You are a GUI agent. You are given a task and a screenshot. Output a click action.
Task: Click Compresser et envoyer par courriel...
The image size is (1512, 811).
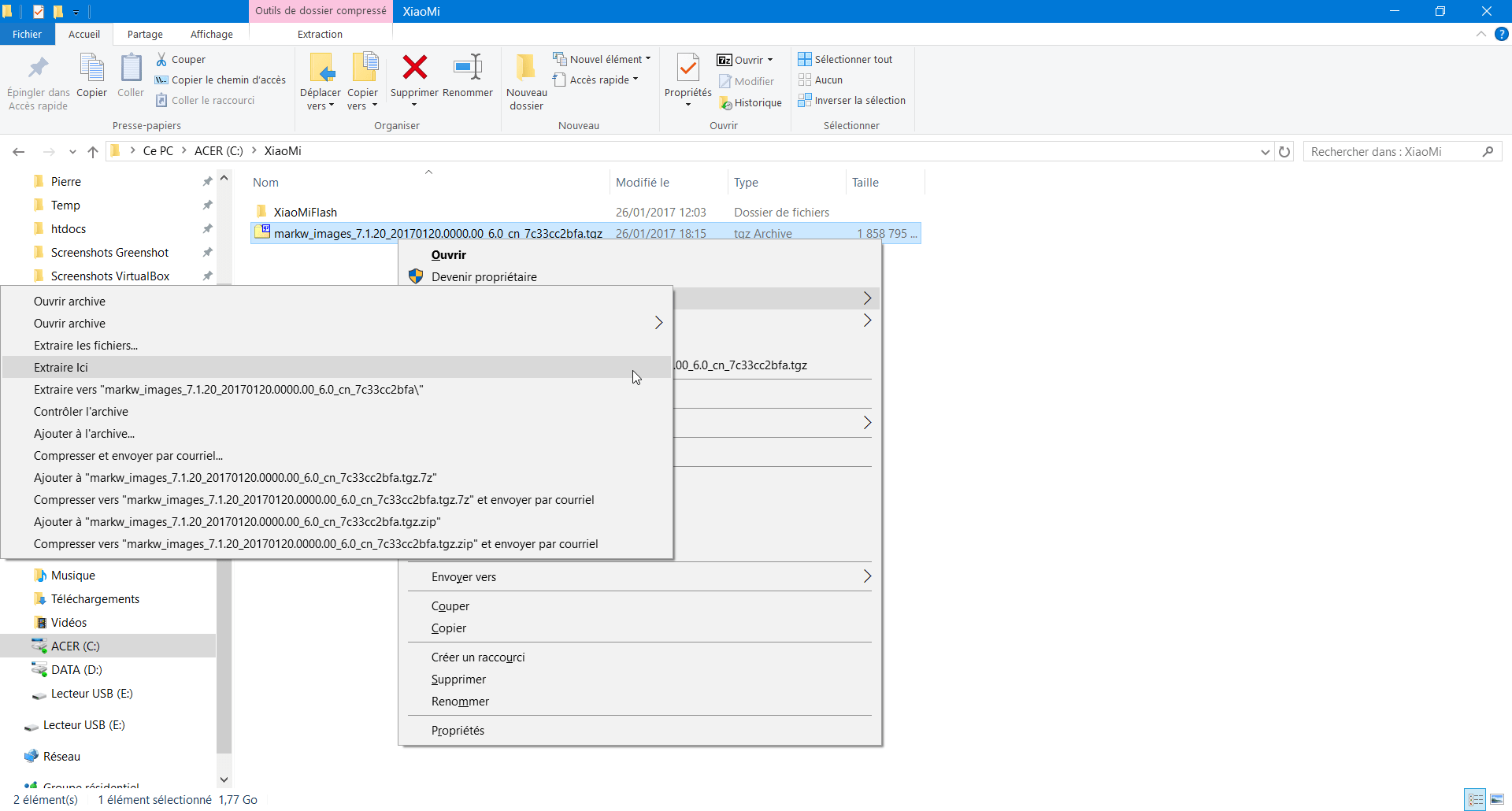point(337,455)
